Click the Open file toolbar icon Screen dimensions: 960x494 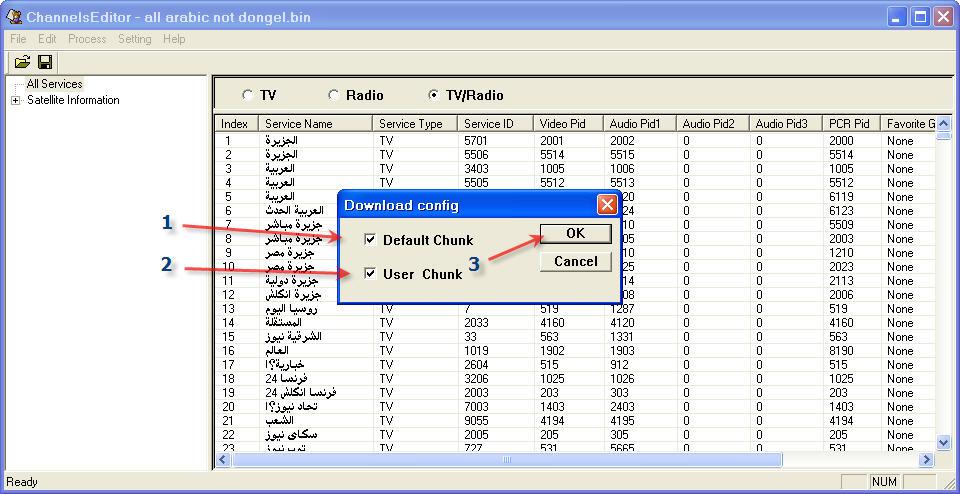(x=22, y=62)
